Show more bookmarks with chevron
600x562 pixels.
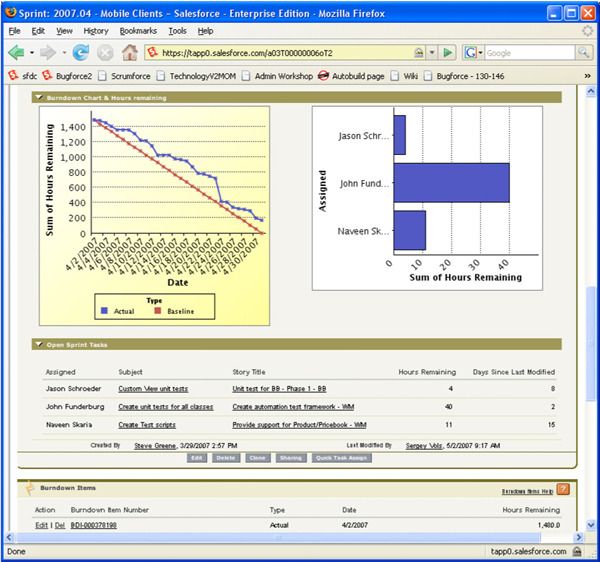coord(587,76)
